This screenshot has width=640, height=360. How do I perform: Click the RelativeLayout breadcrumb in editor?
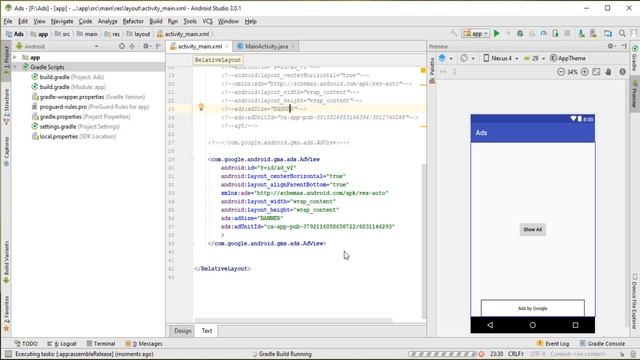coord(218,60)
